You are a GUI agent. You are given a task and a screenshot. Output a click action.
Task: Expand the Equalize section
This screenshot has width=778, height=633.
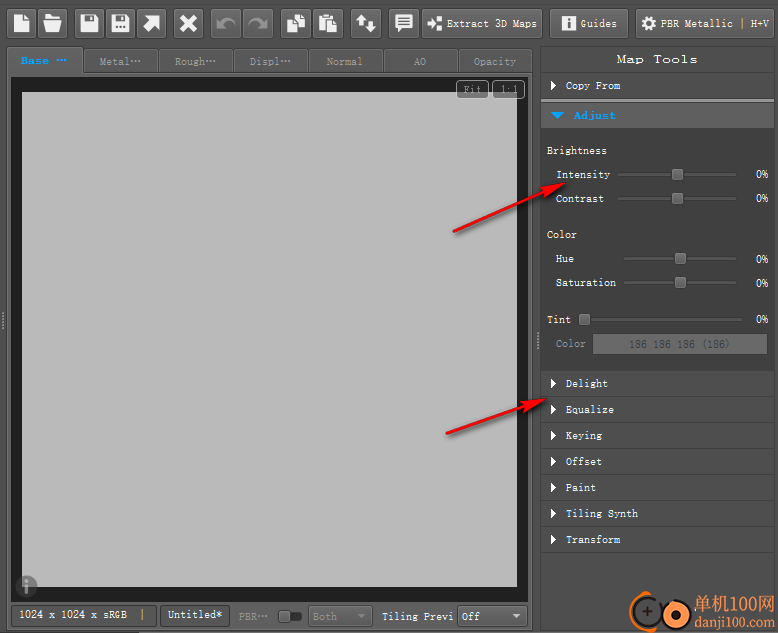[x=657, y=410]
